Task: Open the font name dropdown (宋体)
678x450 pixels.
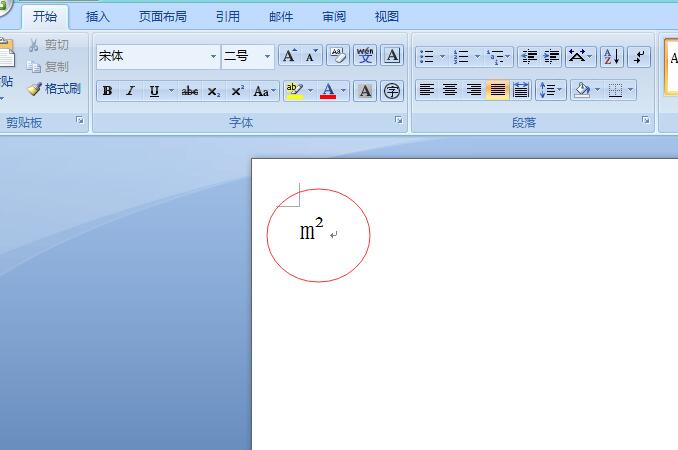Action: click(213, 57)
